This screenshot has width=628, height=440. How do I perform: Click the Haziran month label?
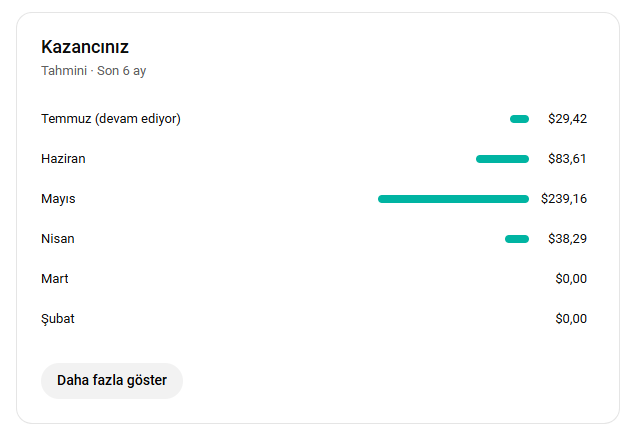[x=63, y=159]
